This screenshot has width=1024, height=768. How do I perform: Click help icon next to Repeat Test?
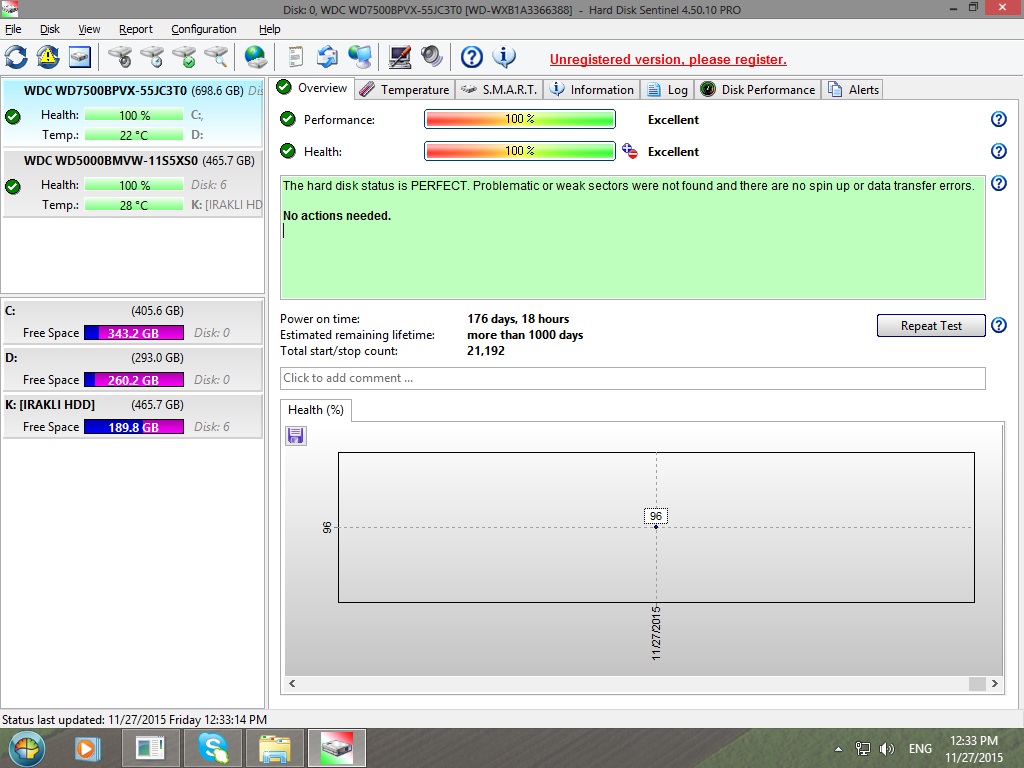999,325
